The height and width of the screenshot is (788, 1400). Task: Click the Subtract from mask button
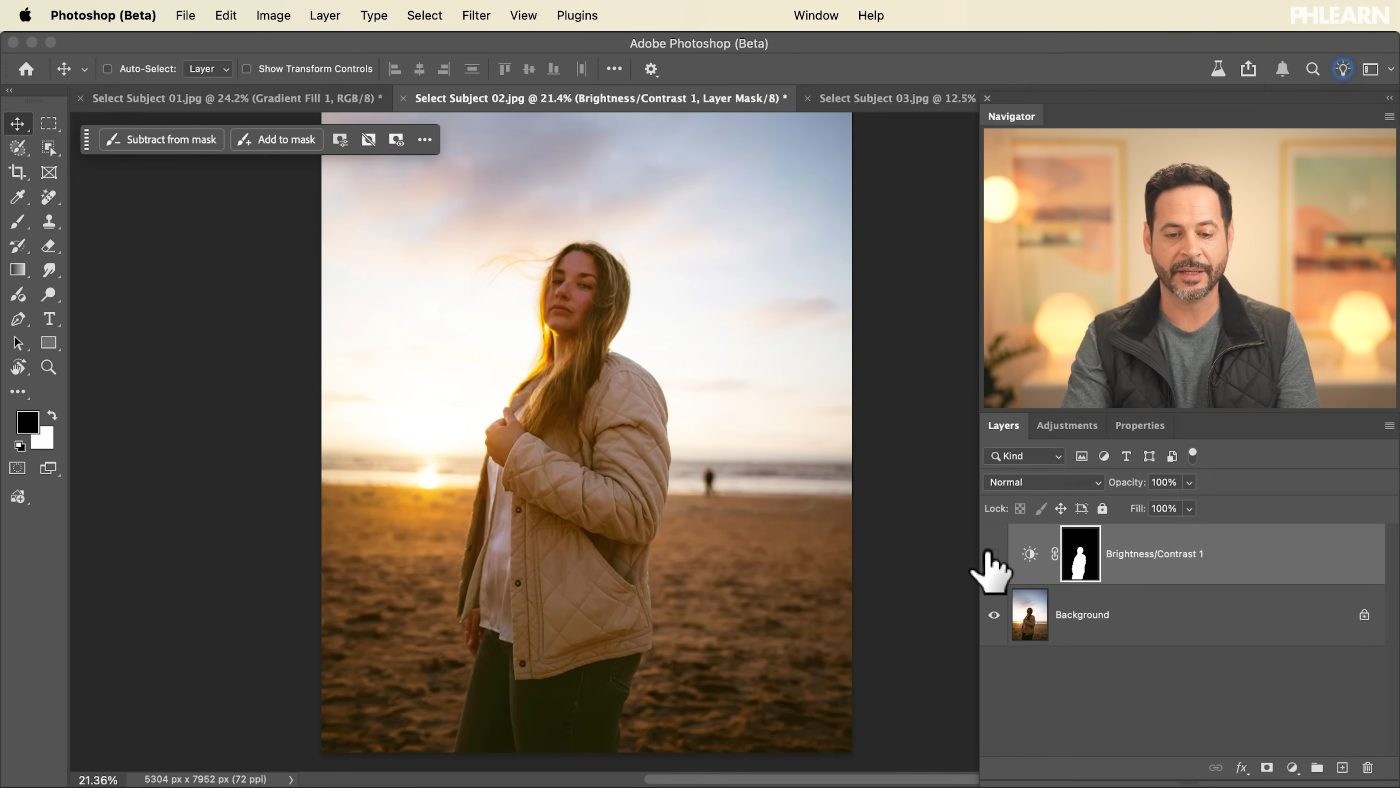point(161,140)
